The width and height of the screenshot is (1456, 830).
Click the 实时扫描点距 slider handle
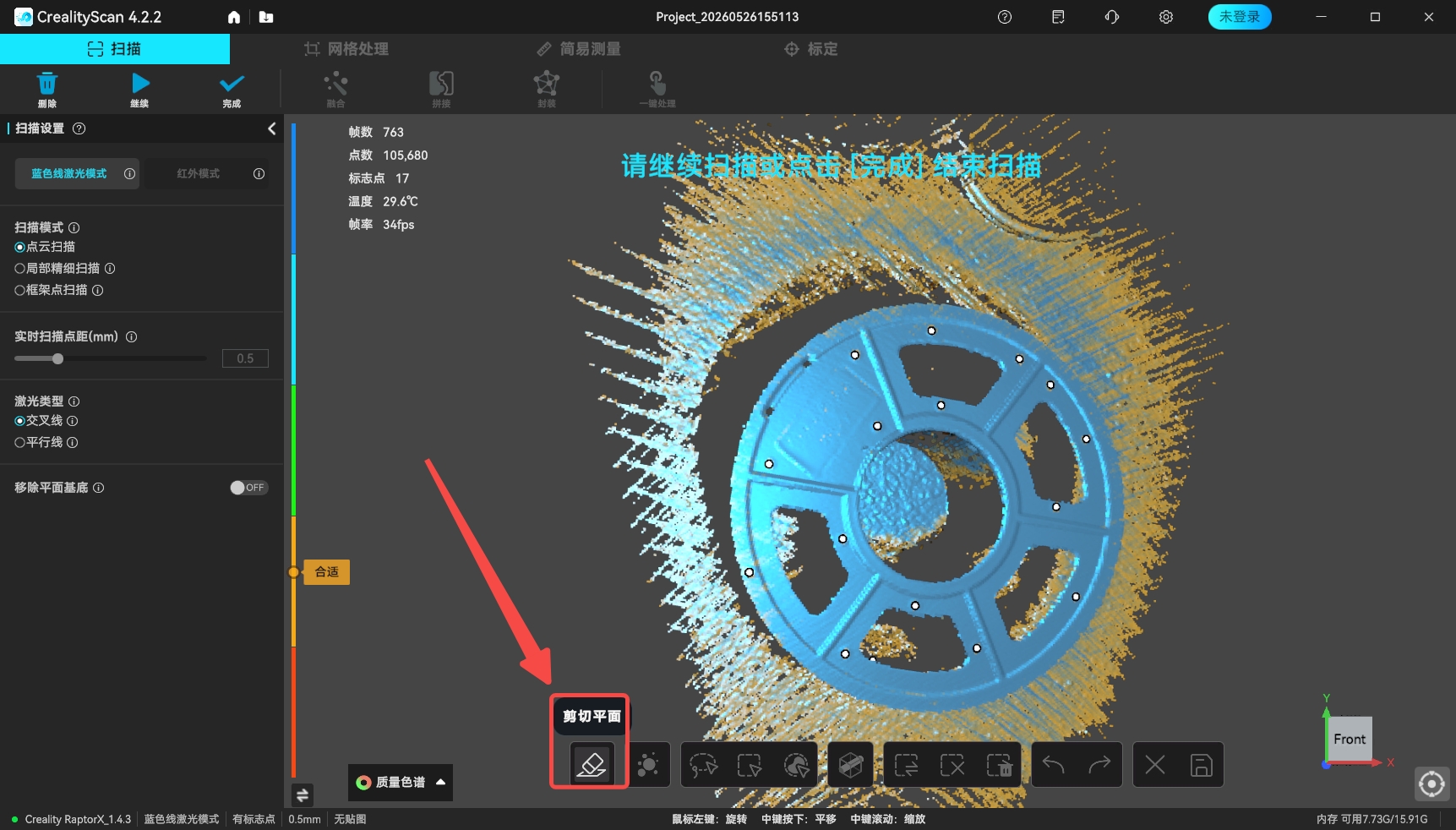[57, 358]
